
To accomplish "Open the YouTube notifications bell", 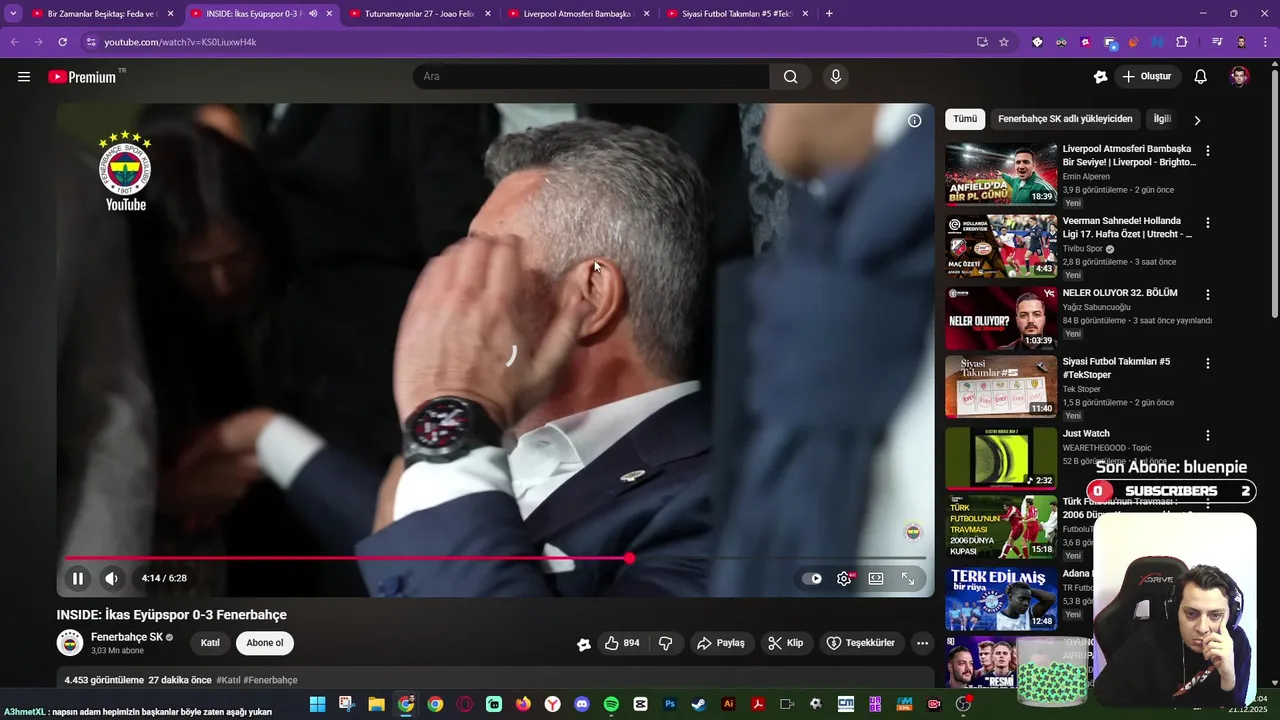I will (x=1201, y=76).
